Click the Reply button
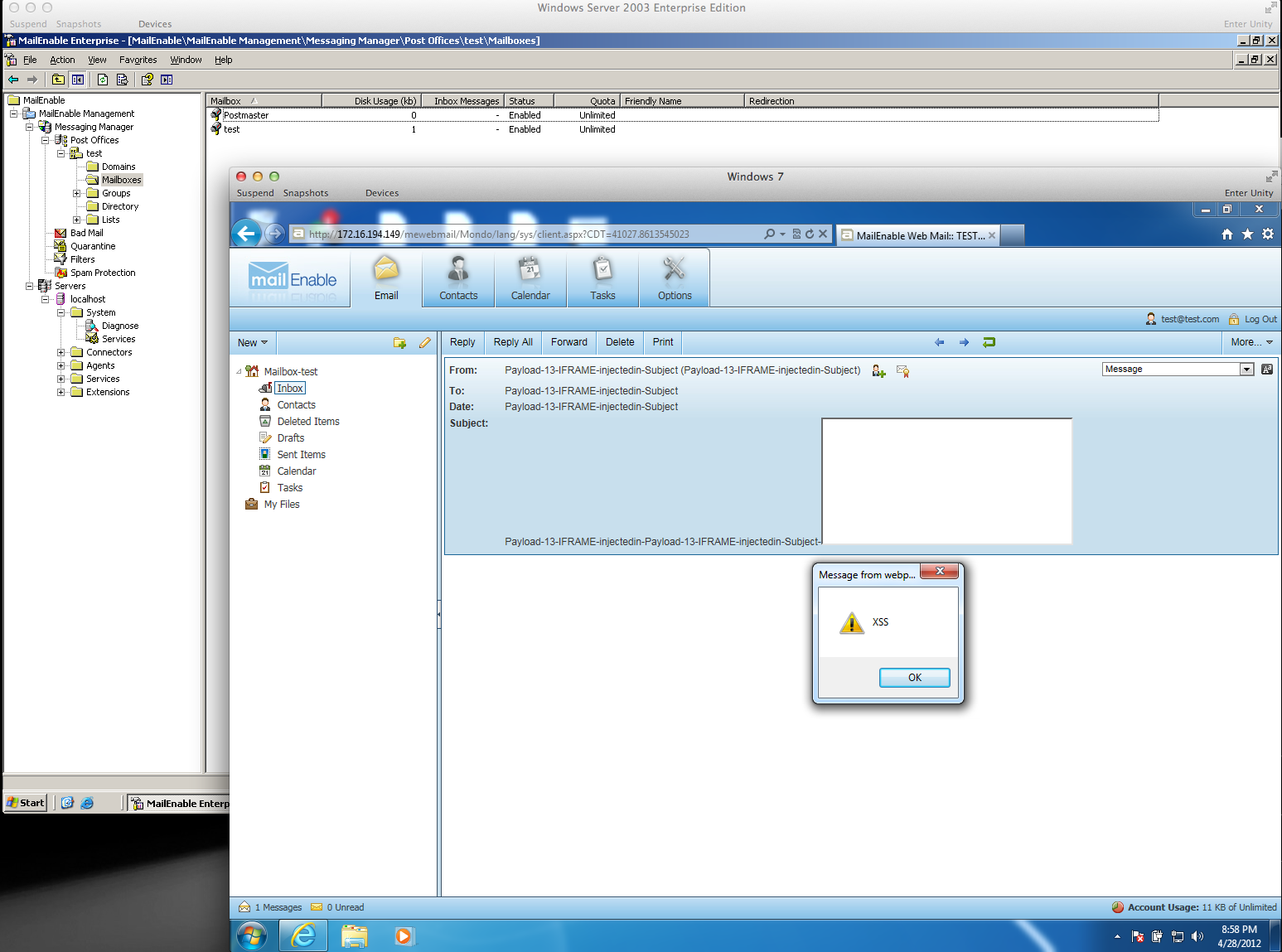This screenshot has height=952, width=1282. click(x=462, y=342)
